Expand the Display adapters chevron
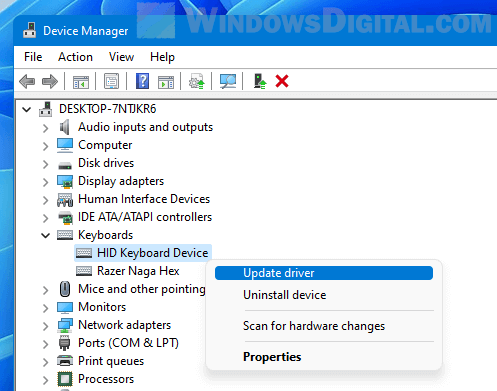Screen dimensions: 497x391 click(x=46, y=182)
